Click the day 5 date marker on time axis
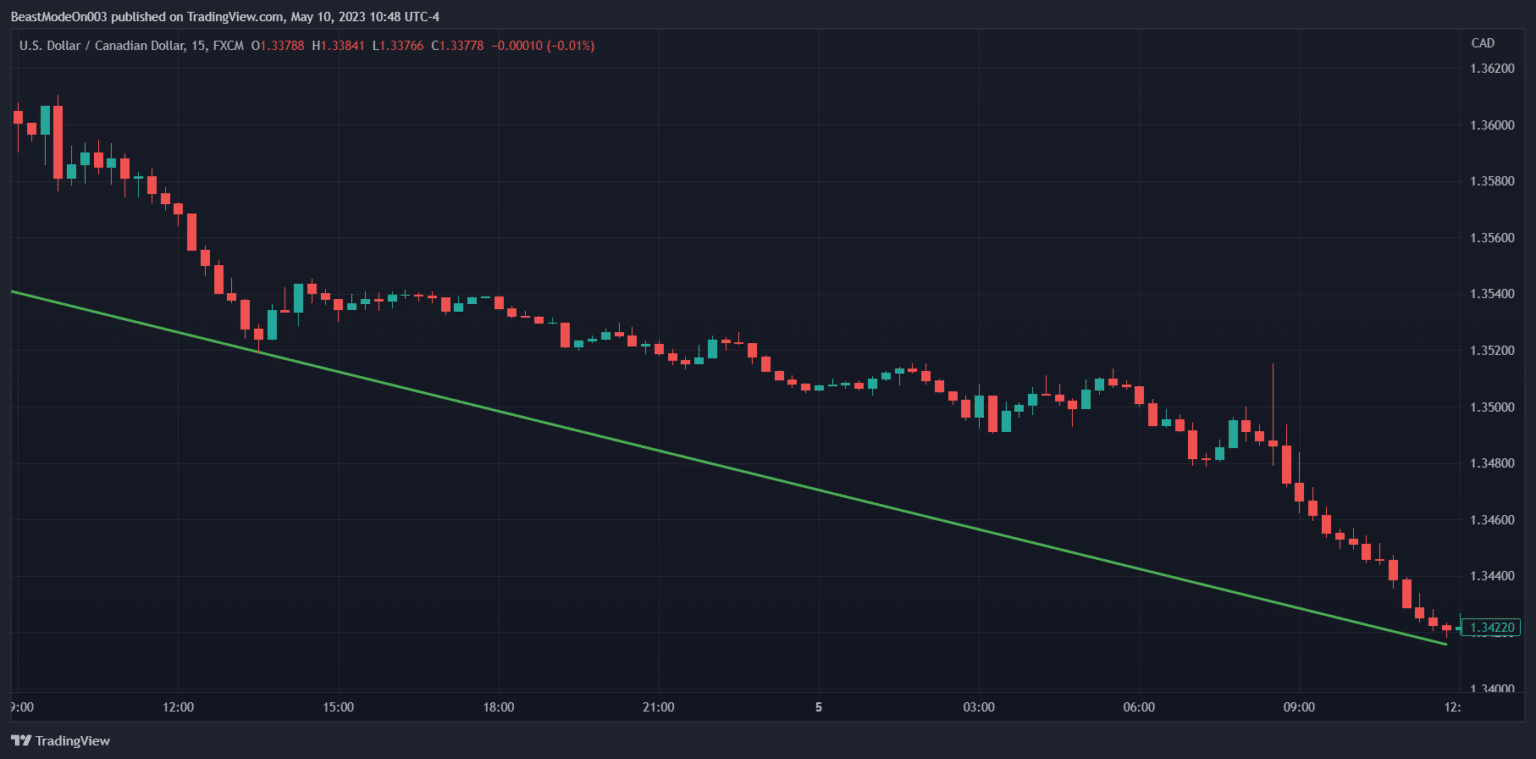The width and height of the screenshot is (1536, 759). tap(818, 708)
